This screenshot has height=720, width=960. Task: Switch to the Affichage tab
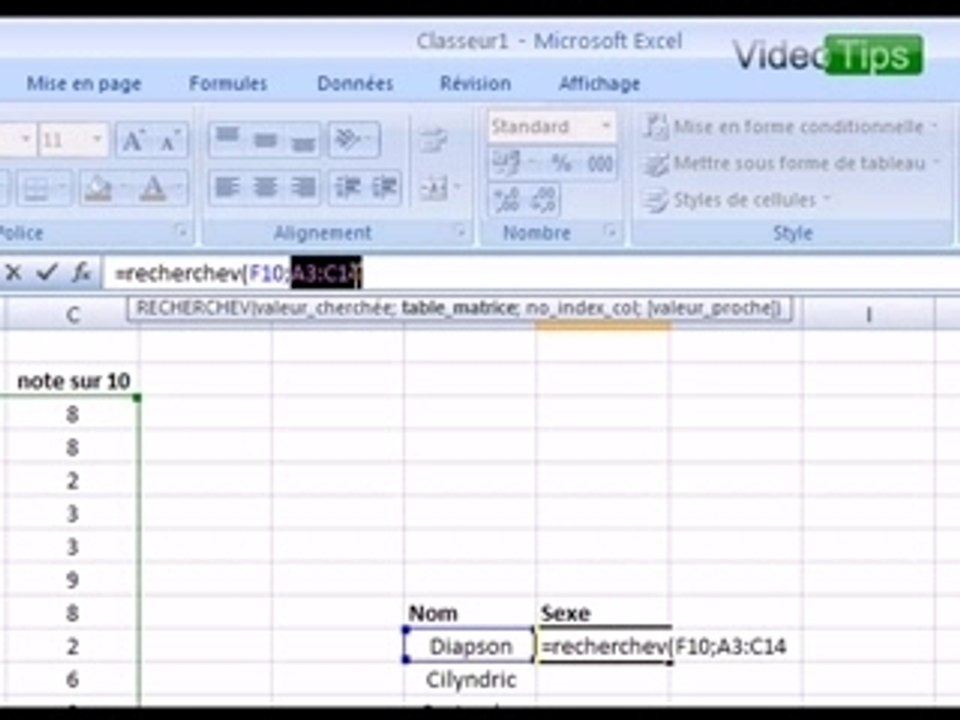click(599, 83)
